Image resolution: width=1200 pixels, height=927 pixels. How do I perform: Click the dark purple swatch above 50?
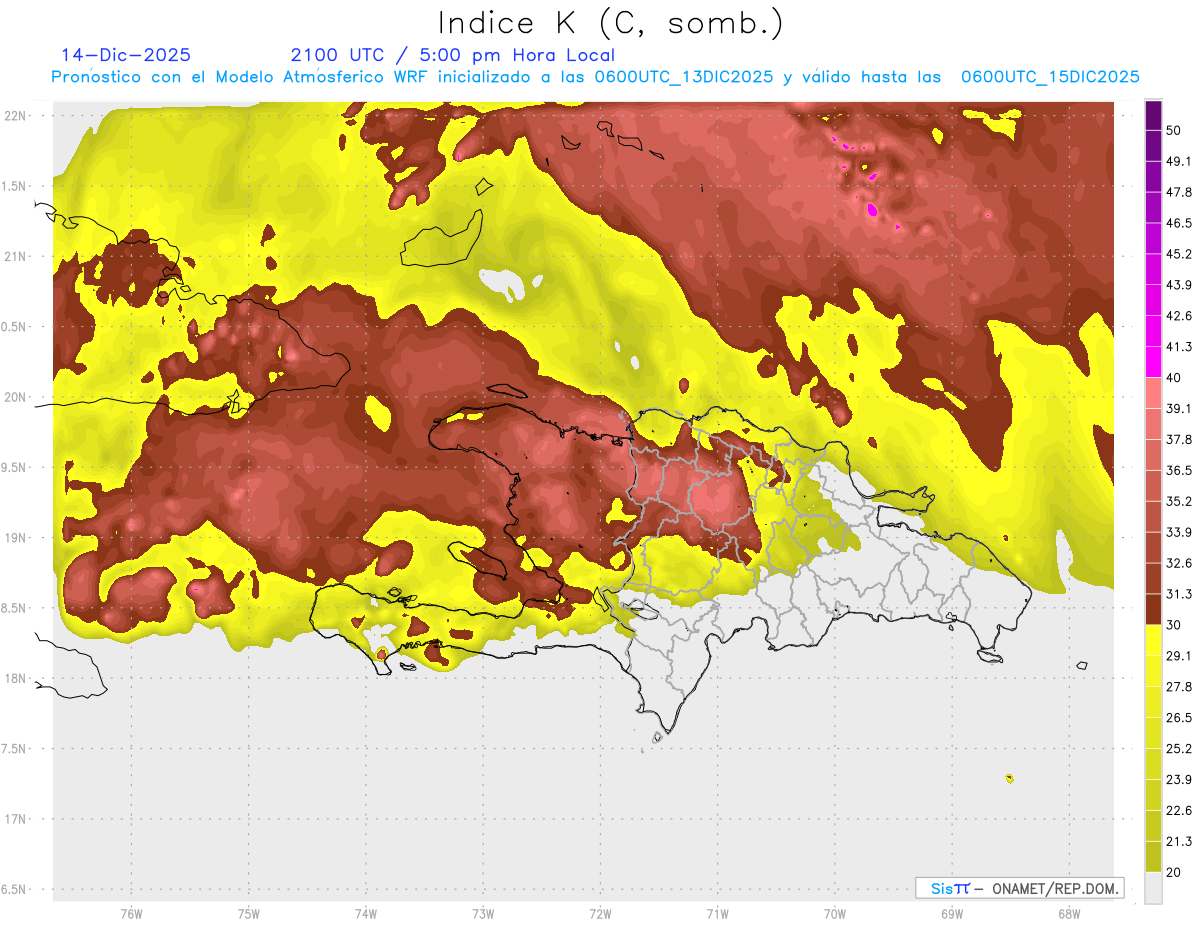coord(1153,115)
